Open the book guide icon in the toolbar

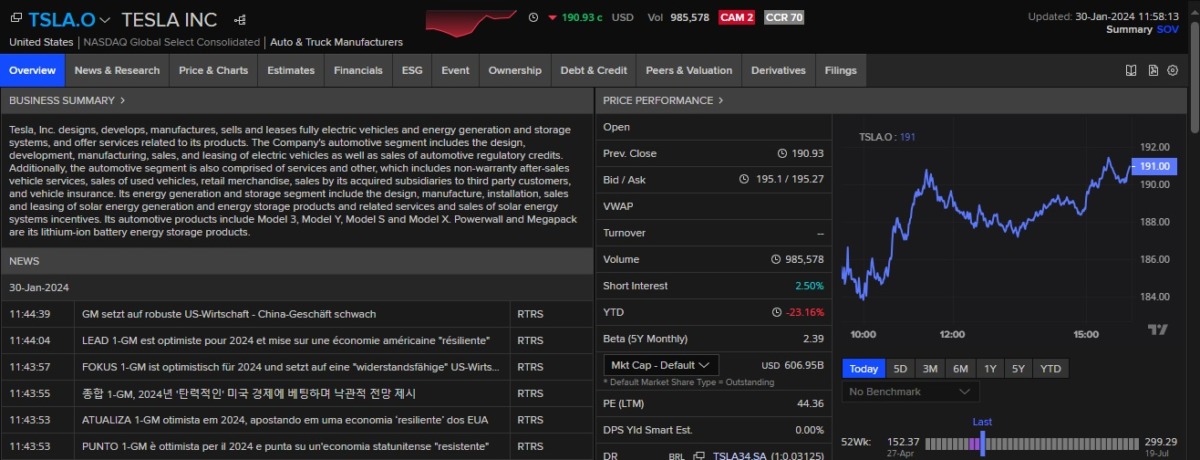1131,70
